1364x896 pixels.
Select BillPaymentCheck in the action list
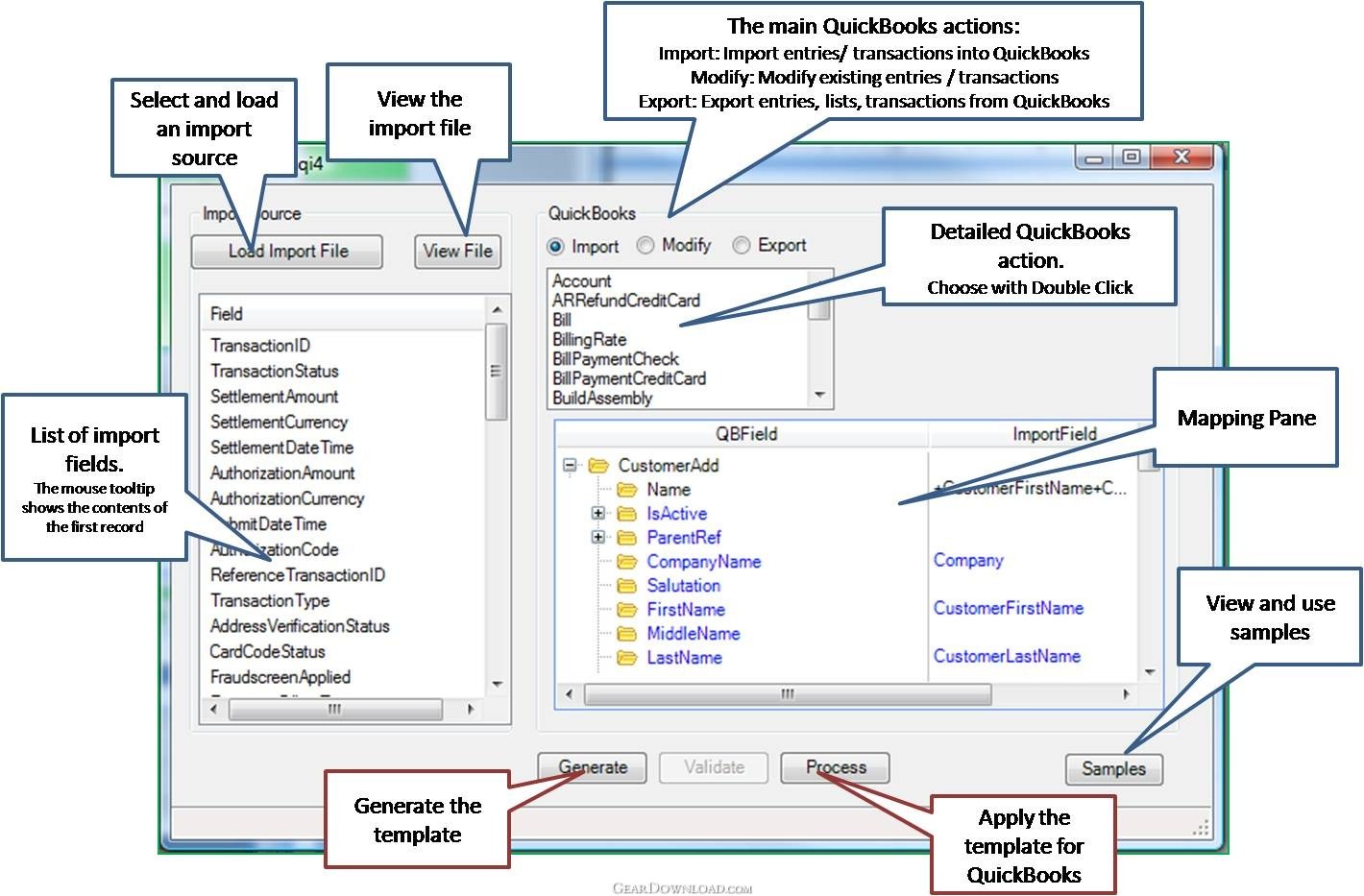click(615, 359)
